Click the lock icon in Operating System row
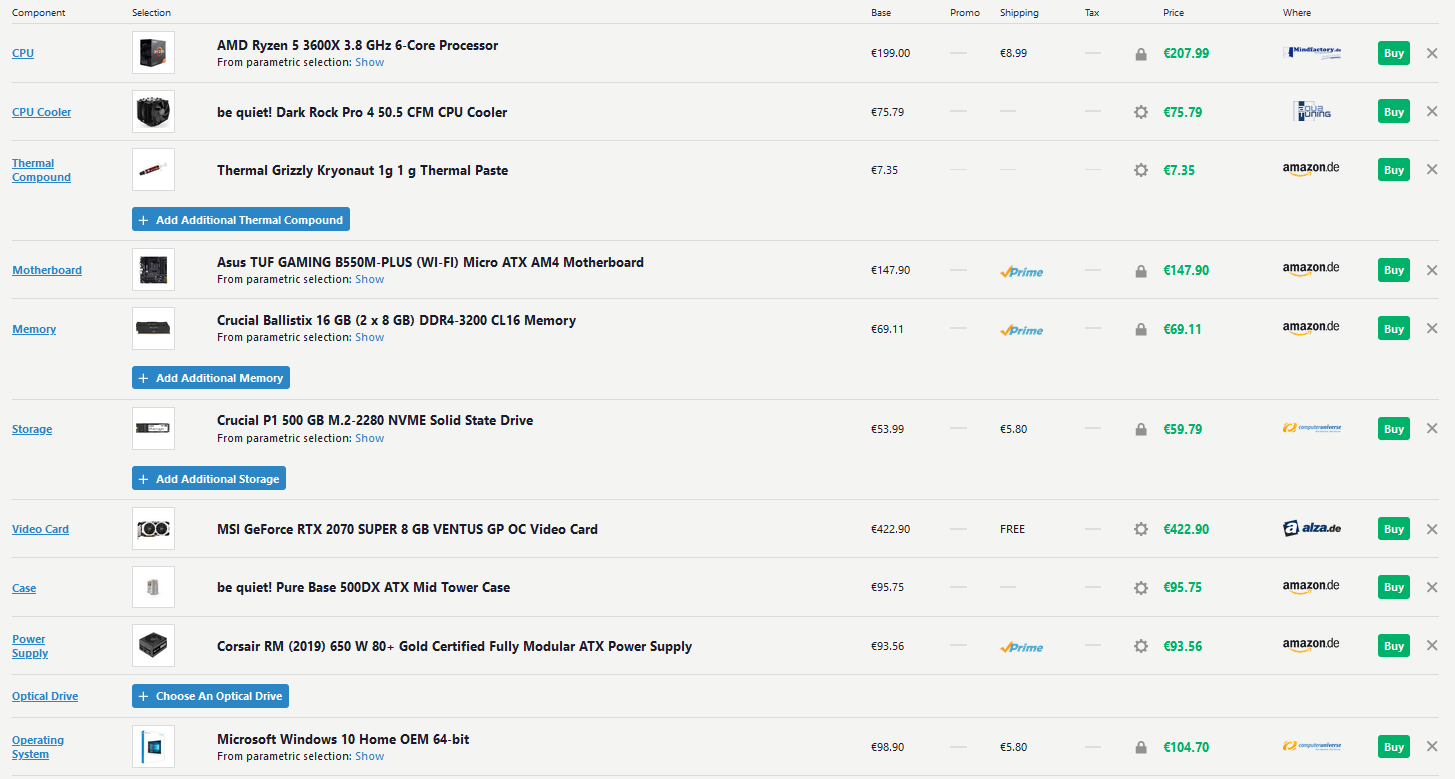The height and width of the screenshot is (779, 1455). click(1141, 747)
